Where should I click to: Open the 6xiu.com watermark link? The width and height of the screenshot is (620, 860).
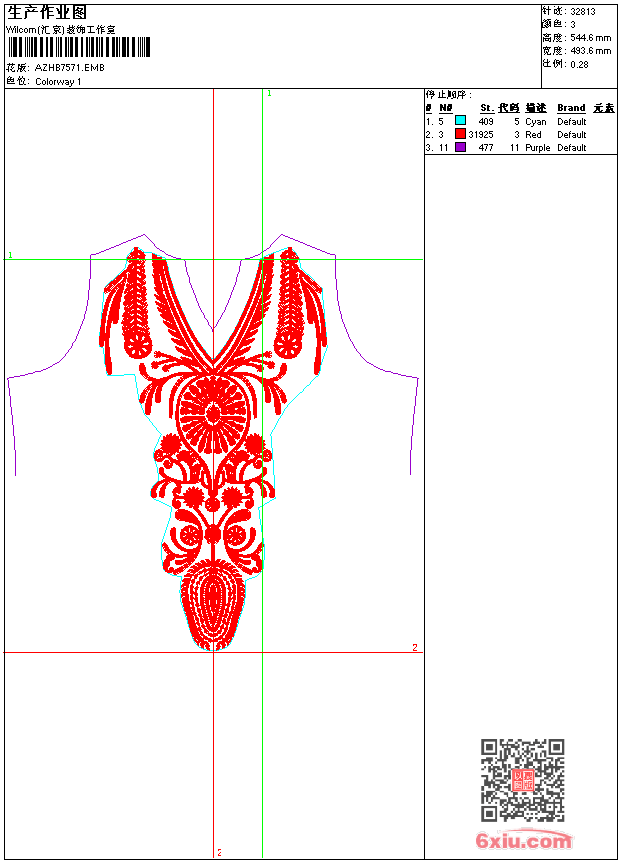coord(523,842)
